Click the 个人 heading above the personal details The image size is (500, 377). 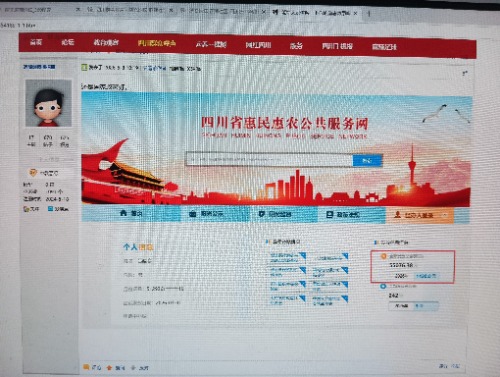(x=130, y=247)
